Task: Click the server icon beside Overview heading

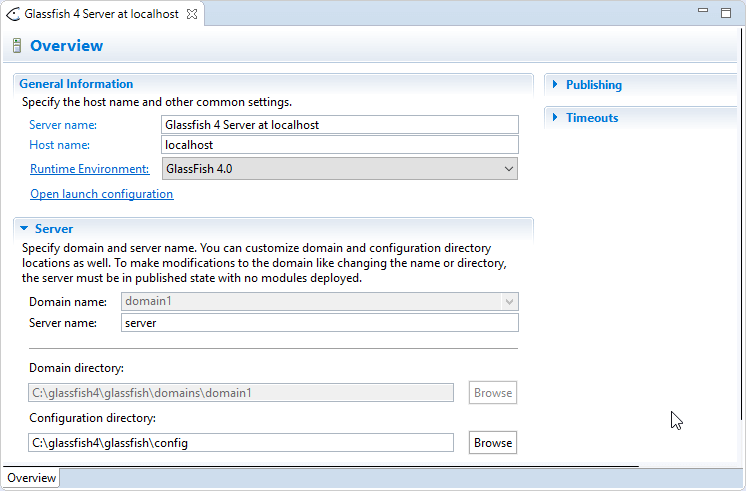Action: point(17,46)
